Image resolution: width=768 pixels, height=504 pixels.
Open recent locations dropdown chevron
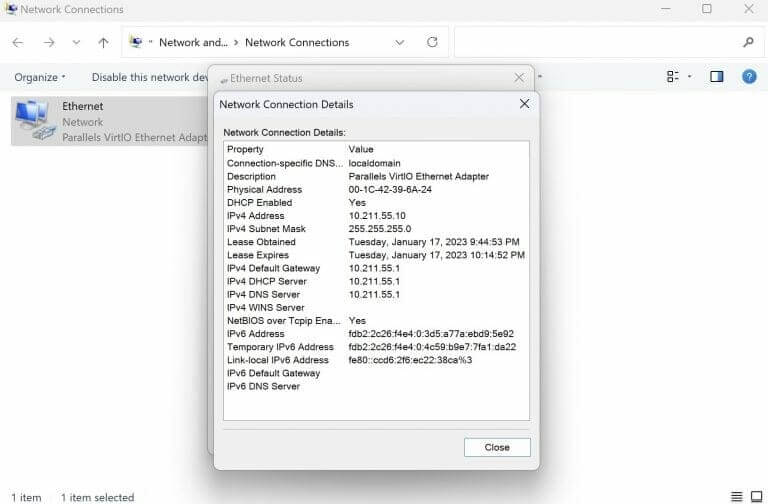(76, 43)
